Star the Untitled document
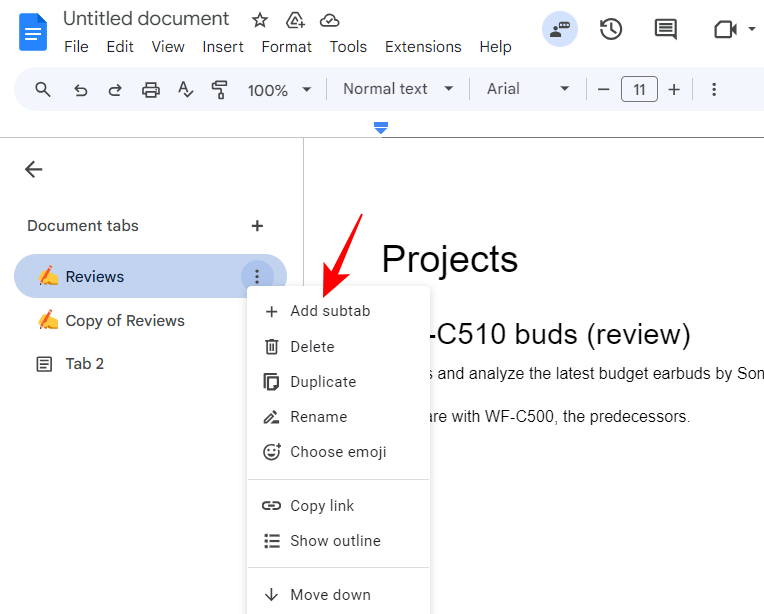 260,20
